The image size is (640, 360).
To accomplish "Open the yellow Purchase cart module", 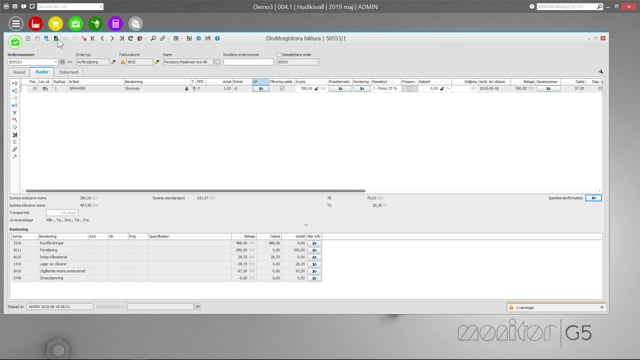I will [x=56, y=24].
